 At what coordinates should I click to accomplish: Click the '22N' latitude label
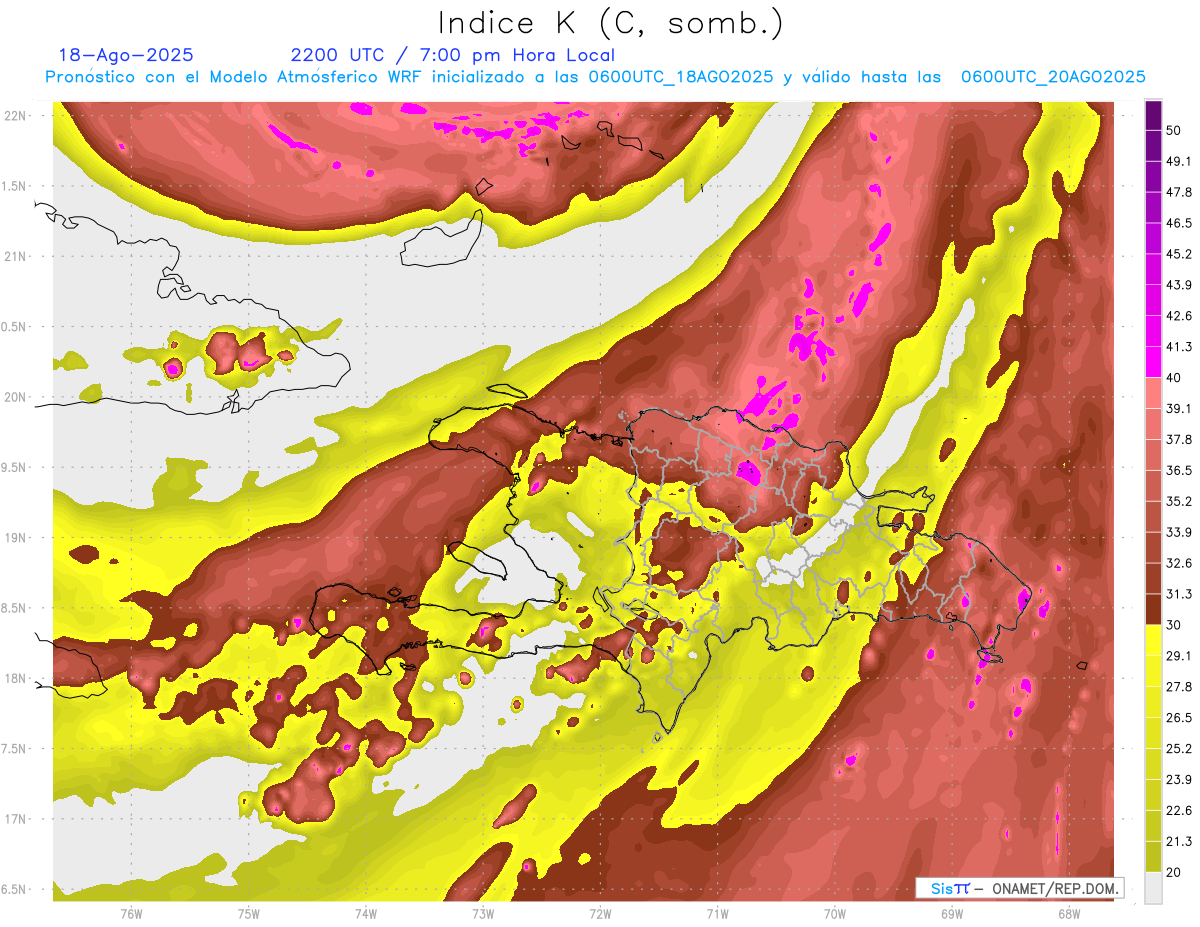(17, 115)
